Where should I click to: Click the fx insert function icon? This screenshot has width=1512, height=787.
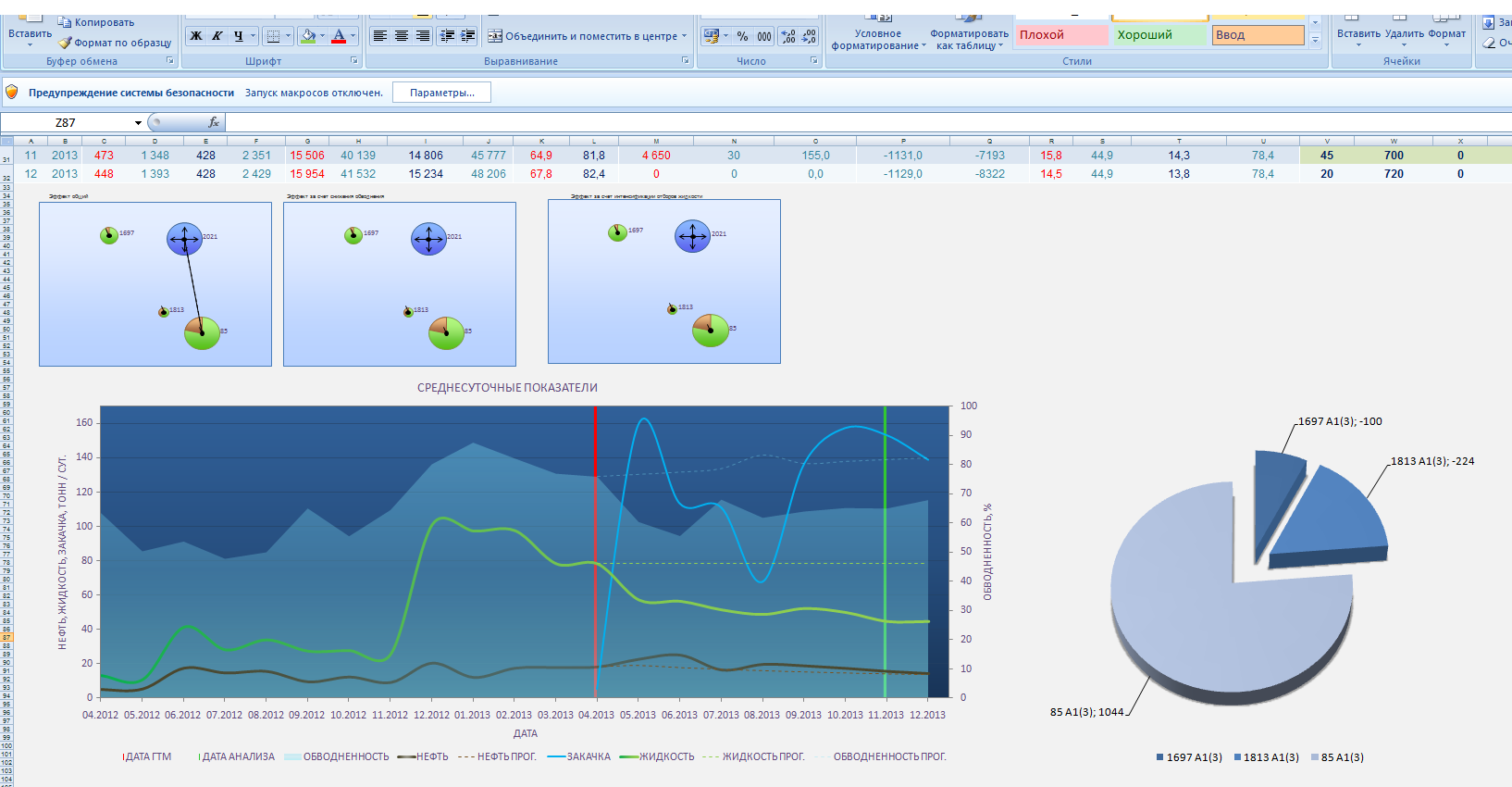(x=214, y=122)
